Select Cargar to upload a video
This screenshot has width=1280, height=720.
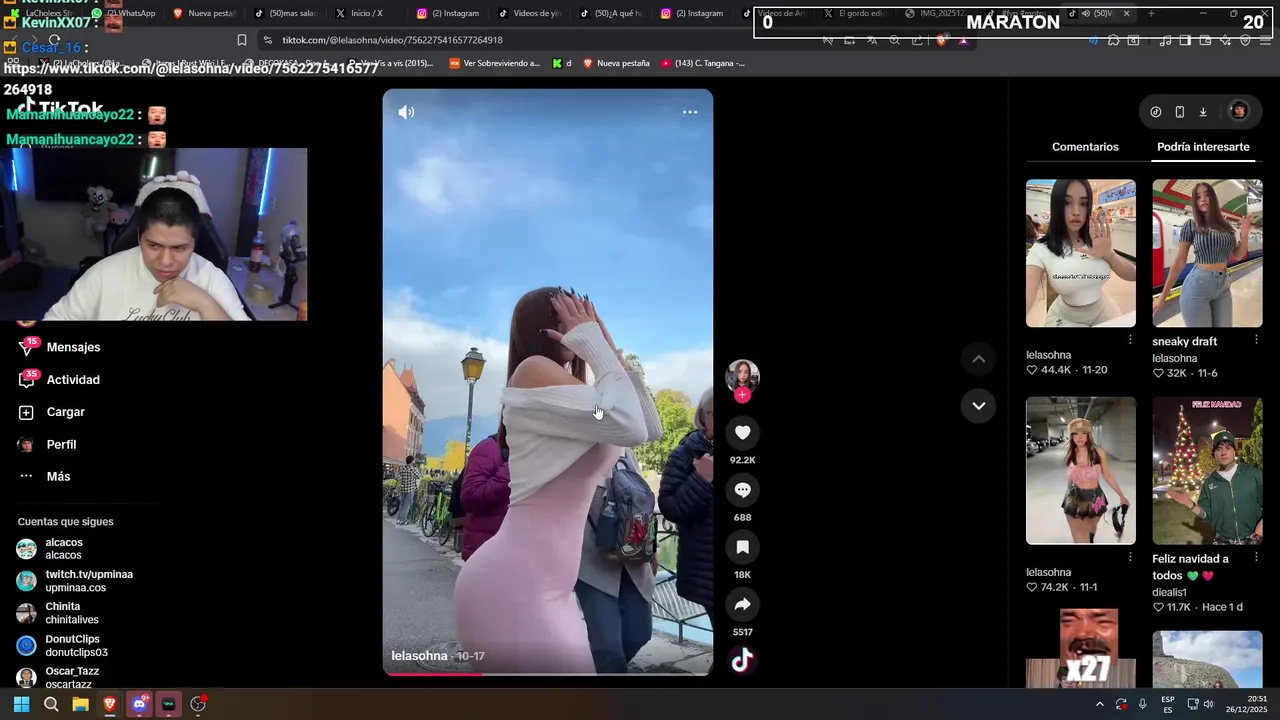[x=52, y=412]
